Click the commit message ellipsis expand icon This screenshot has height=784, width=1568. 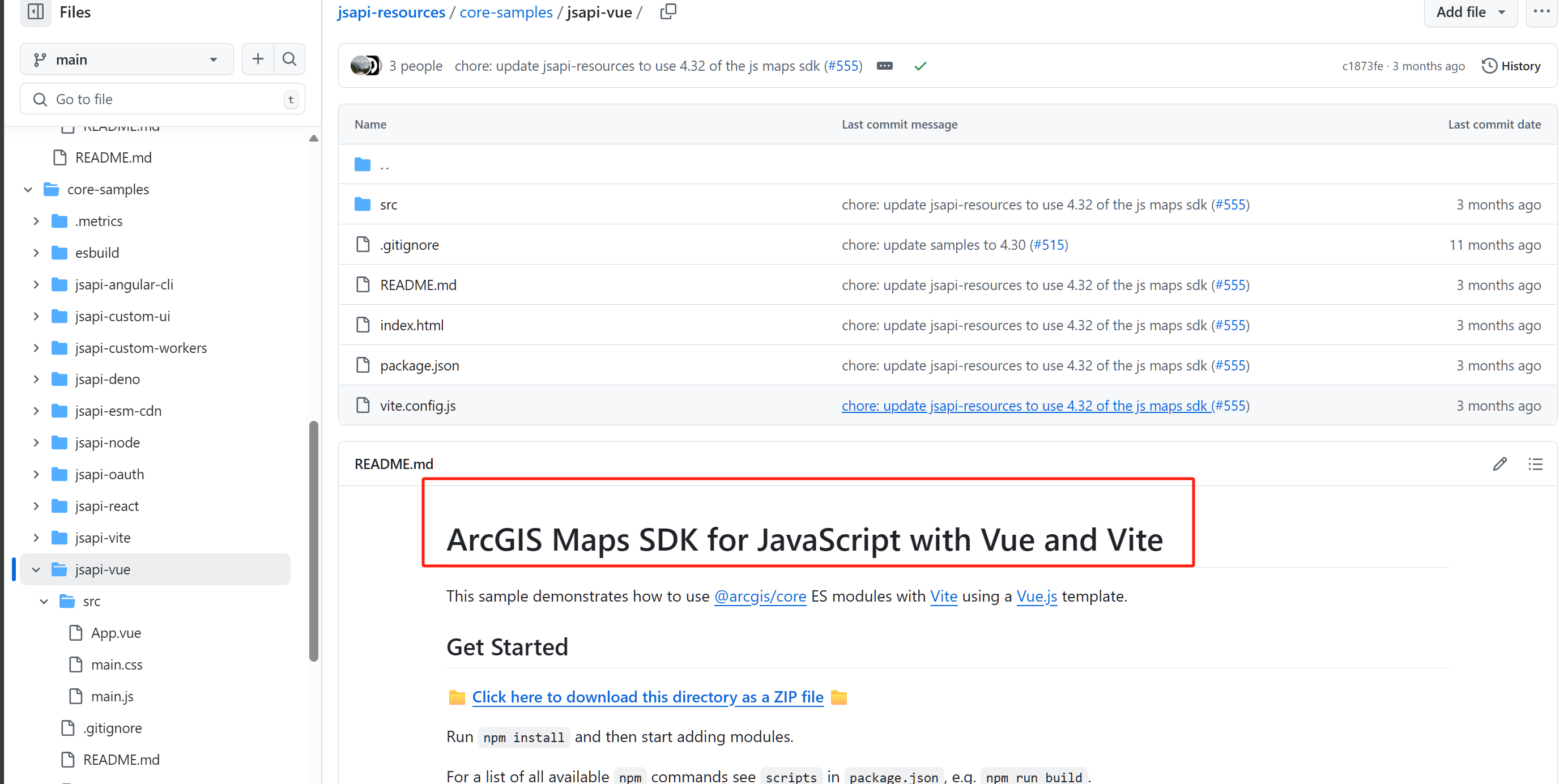pyautogui.click(x=884, y=66)
